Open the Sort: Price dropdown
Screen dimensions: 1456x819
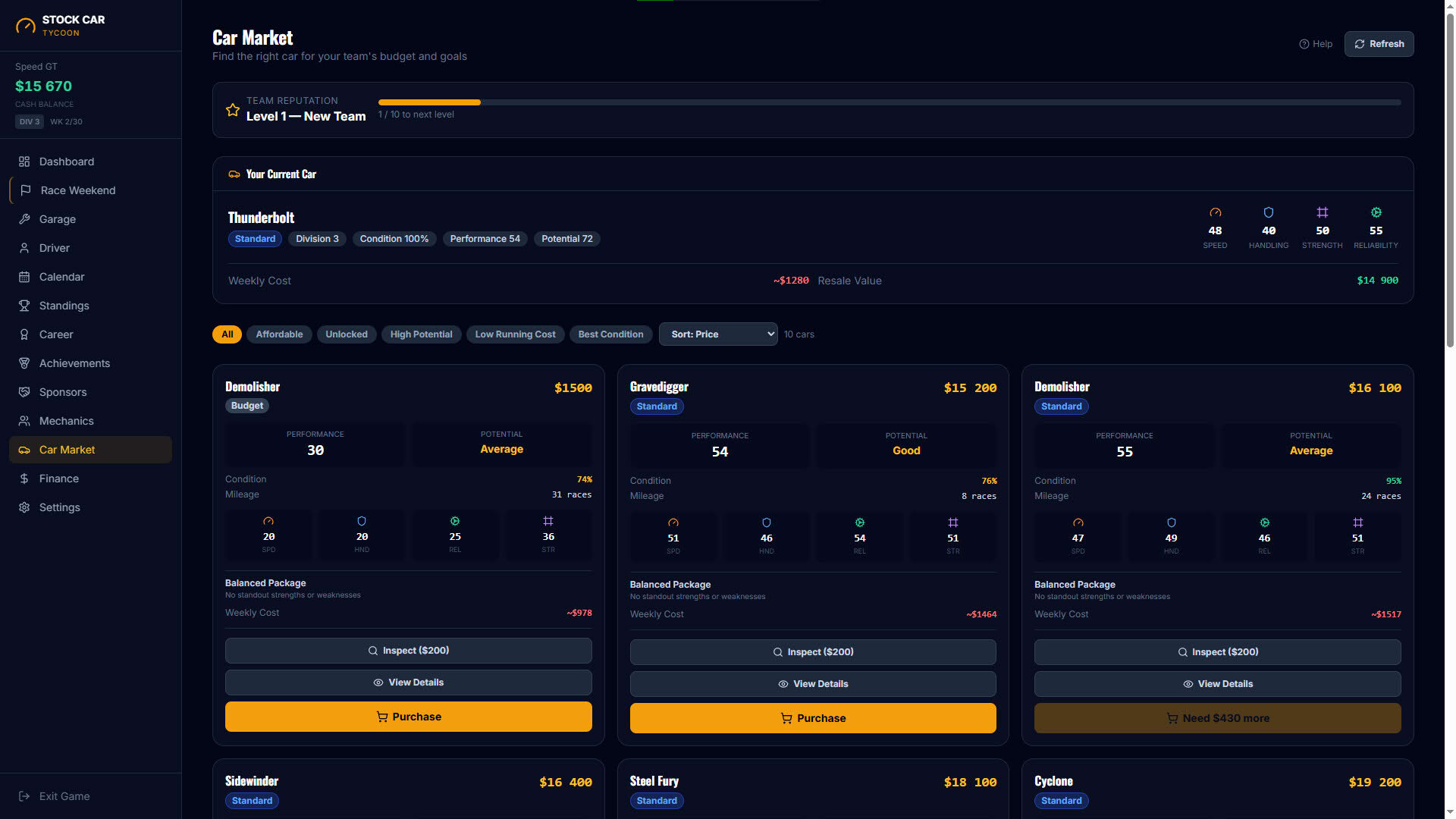pyautogui.click(x=718, y=334)
